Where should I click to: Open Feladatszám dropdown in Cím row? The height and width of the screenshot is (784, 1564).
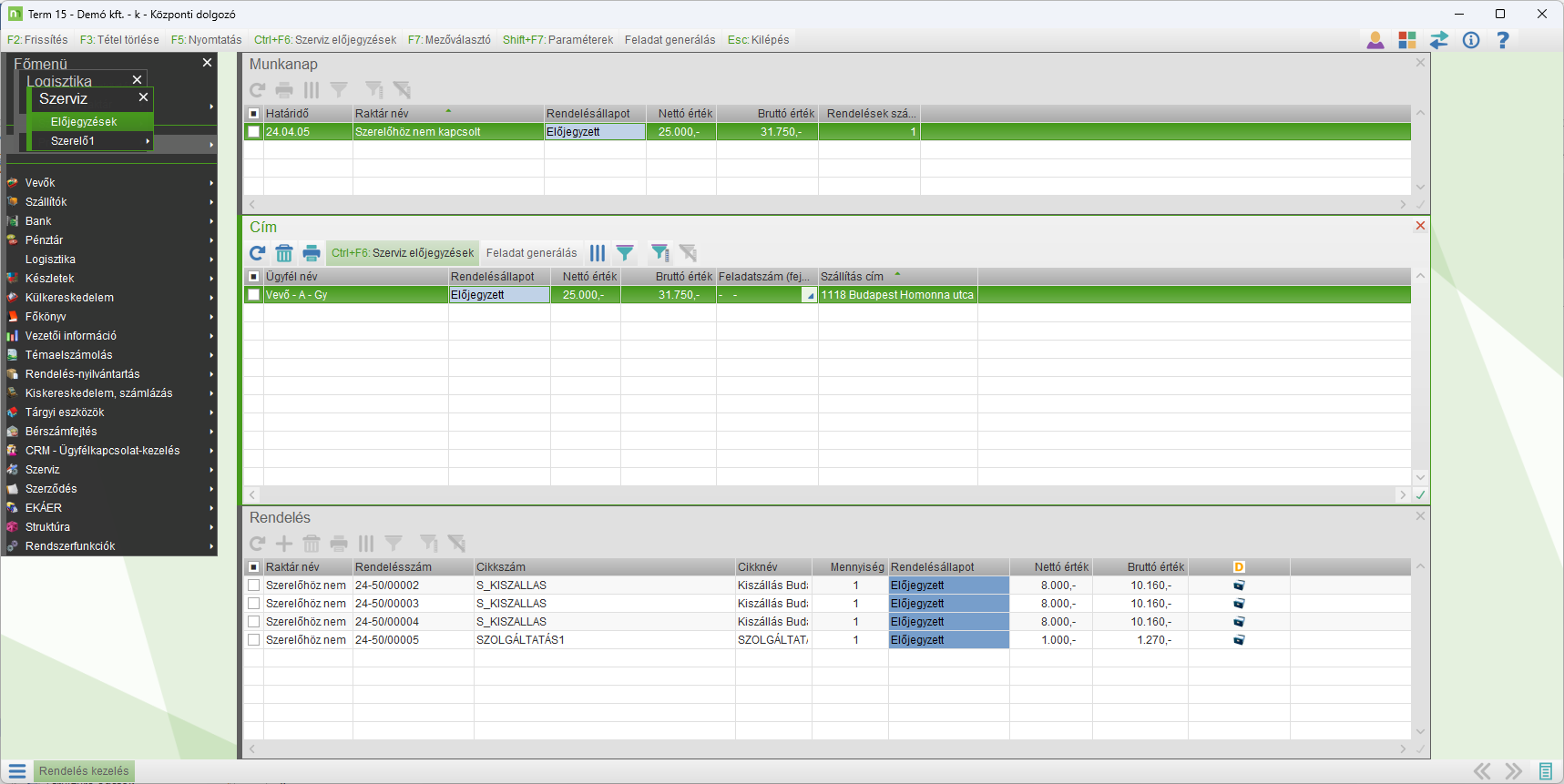pyautogui.click(x=809, y=295)
